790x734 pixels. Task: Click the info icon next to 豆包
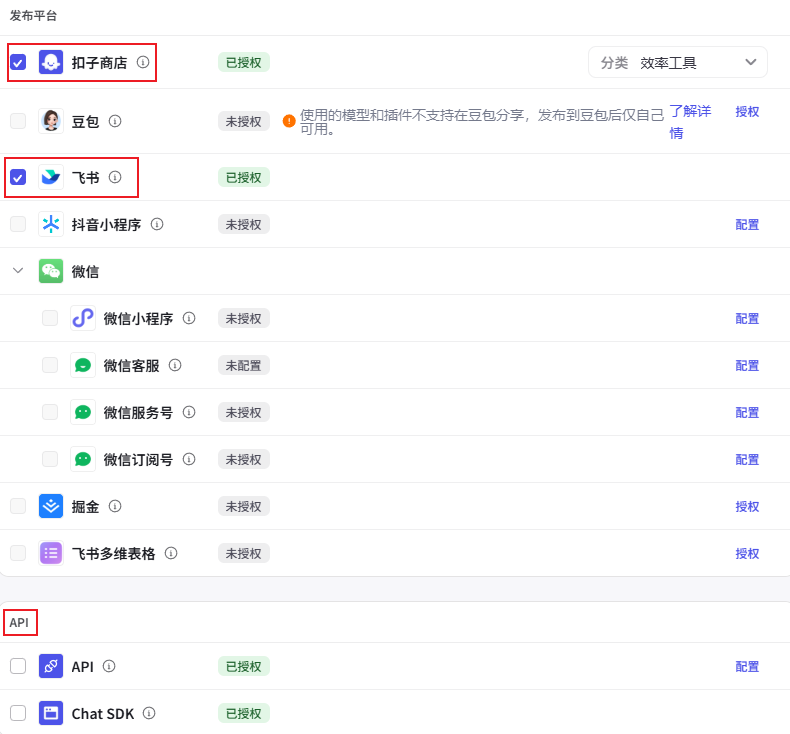pyautogui.click(x=115, y=121)
